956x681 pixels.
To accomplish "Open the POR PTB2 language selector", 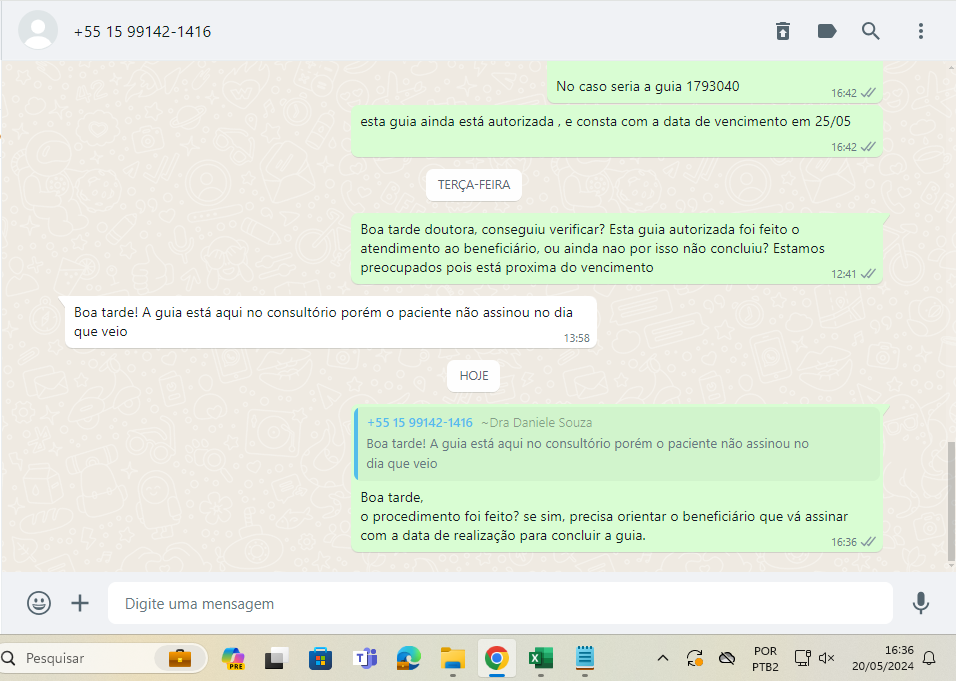I will click(x=765, y=658).
